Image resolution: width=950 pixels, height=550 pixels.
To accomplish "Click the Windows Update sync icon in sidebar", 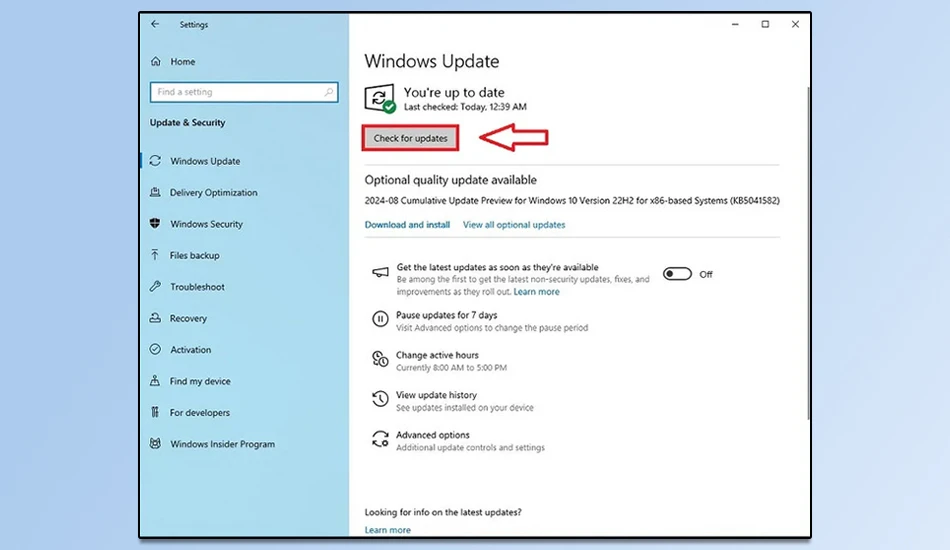I will click(x=156, y=161).
